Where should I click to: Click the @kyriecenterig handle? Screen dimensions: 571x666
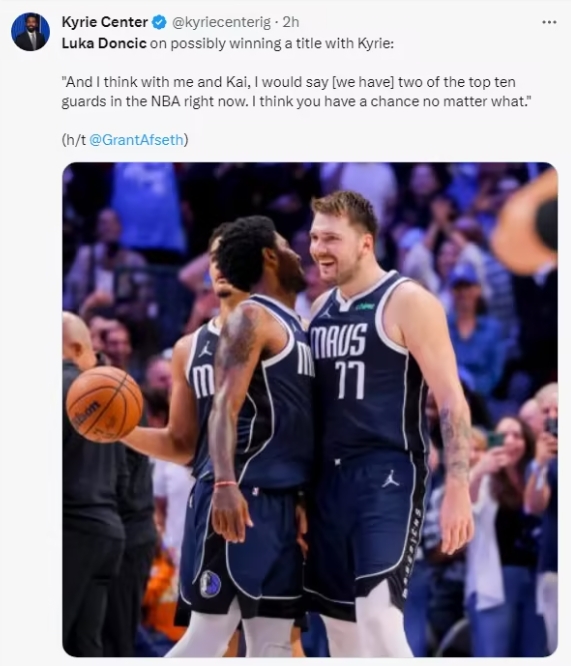[221, 22]
